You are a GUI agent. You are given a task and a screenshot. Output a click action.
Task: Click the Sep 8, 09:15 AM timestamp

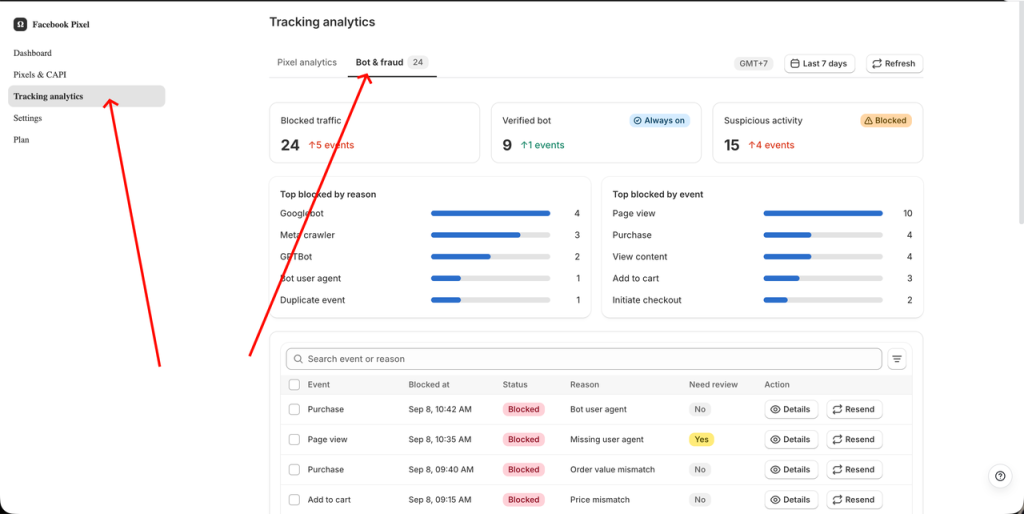(440, 500)
